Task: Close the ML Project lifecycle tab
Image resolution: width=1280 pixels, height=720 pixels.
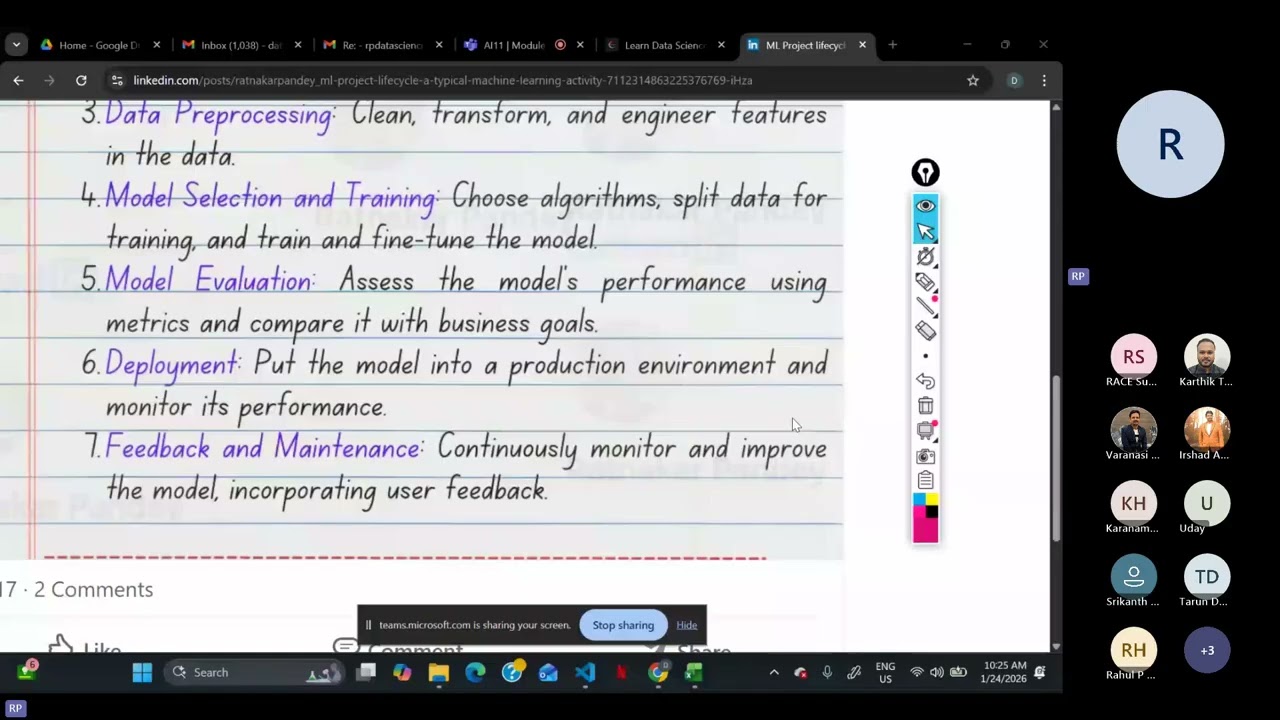Action: (862, 45)
